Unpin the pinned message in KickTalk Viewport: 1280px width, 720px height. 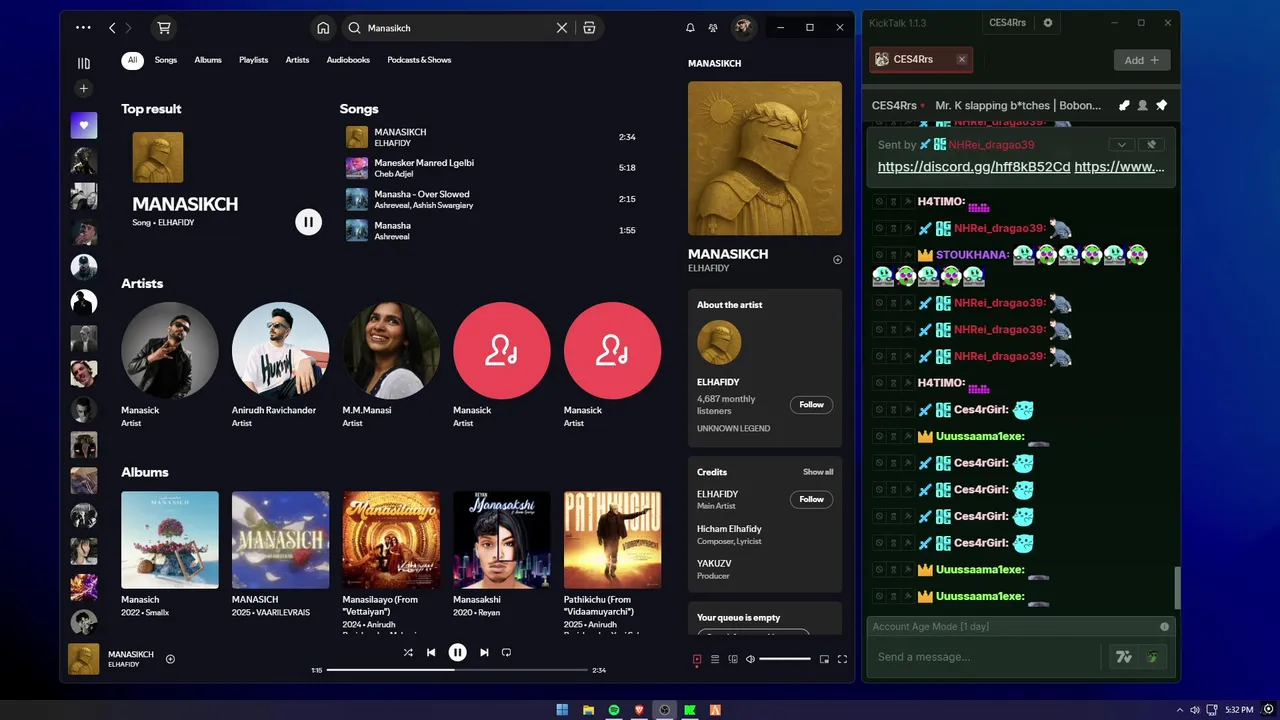[x=1151, y=145]
